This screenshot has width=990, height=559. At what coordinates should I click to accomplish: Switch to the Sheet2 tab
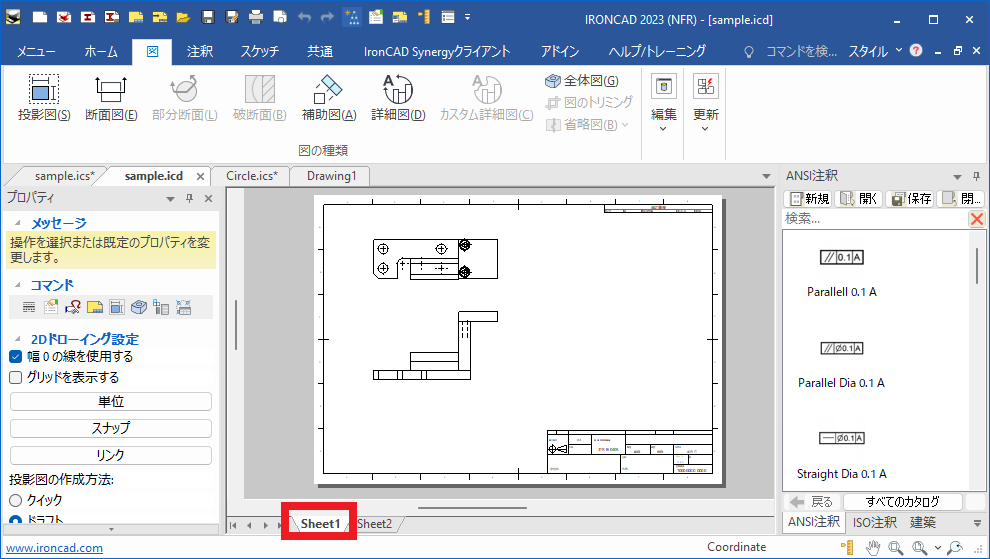point(375,524)
